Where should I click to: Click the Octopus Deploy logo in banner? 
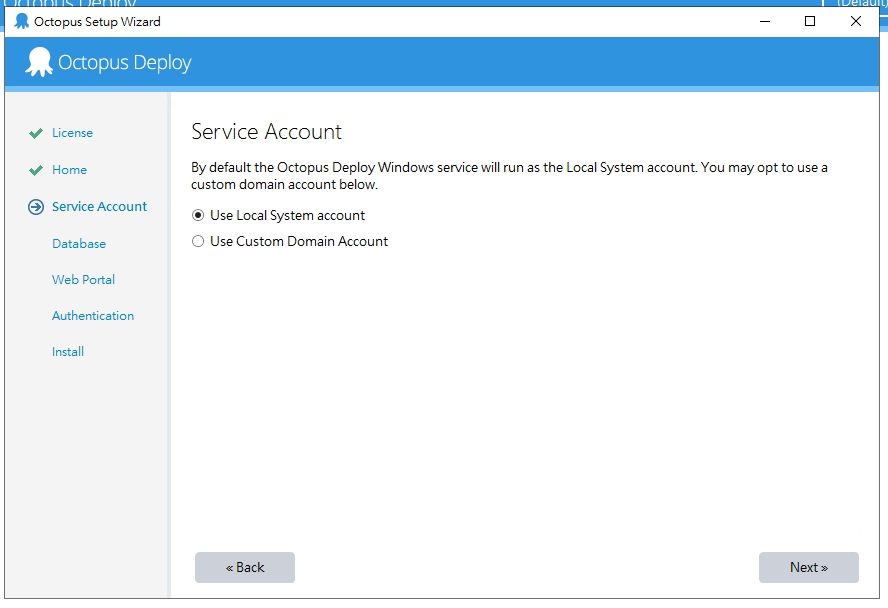pyautogui.click(x=108, y=62)
